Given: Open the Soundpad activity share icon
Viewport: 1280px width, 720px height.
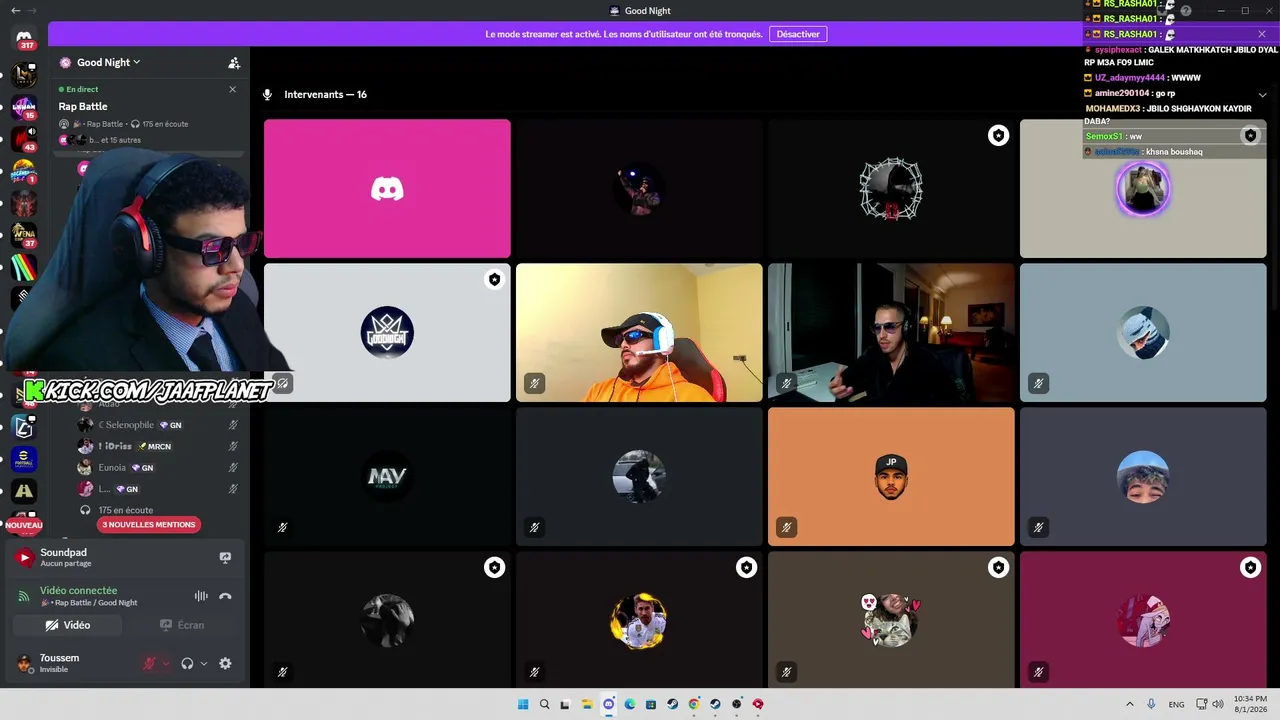Looking at the screenshot, I should click(x=225, y=558).
